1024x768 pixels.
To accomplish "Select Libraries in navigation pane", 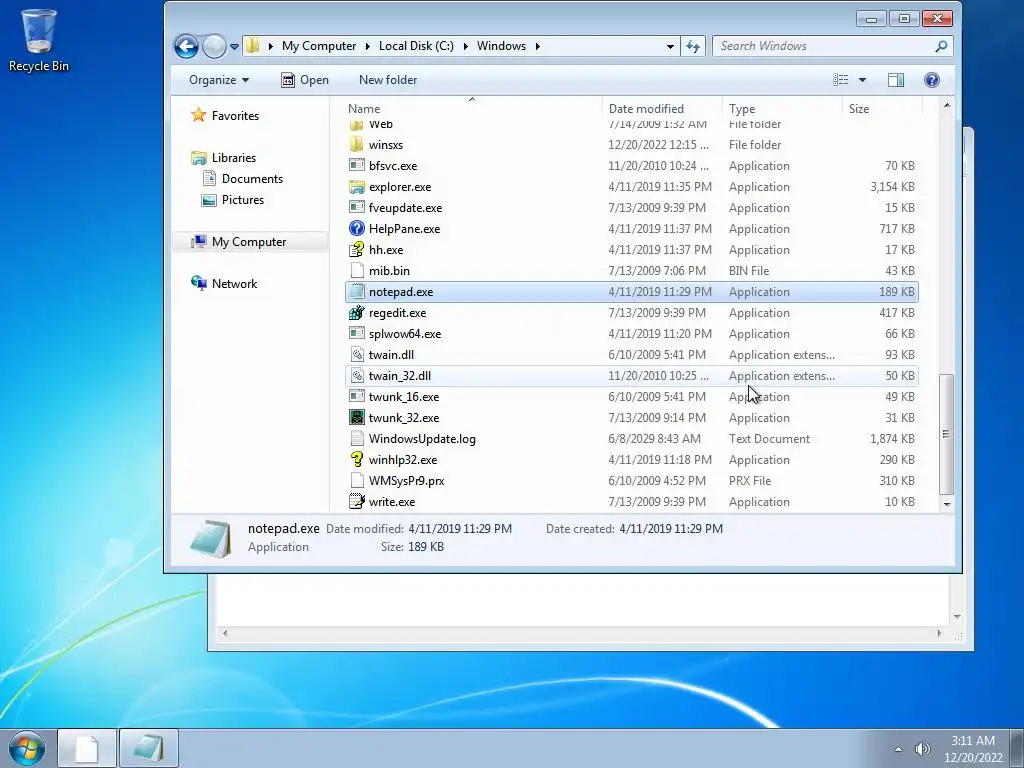I will click(223, 157).
